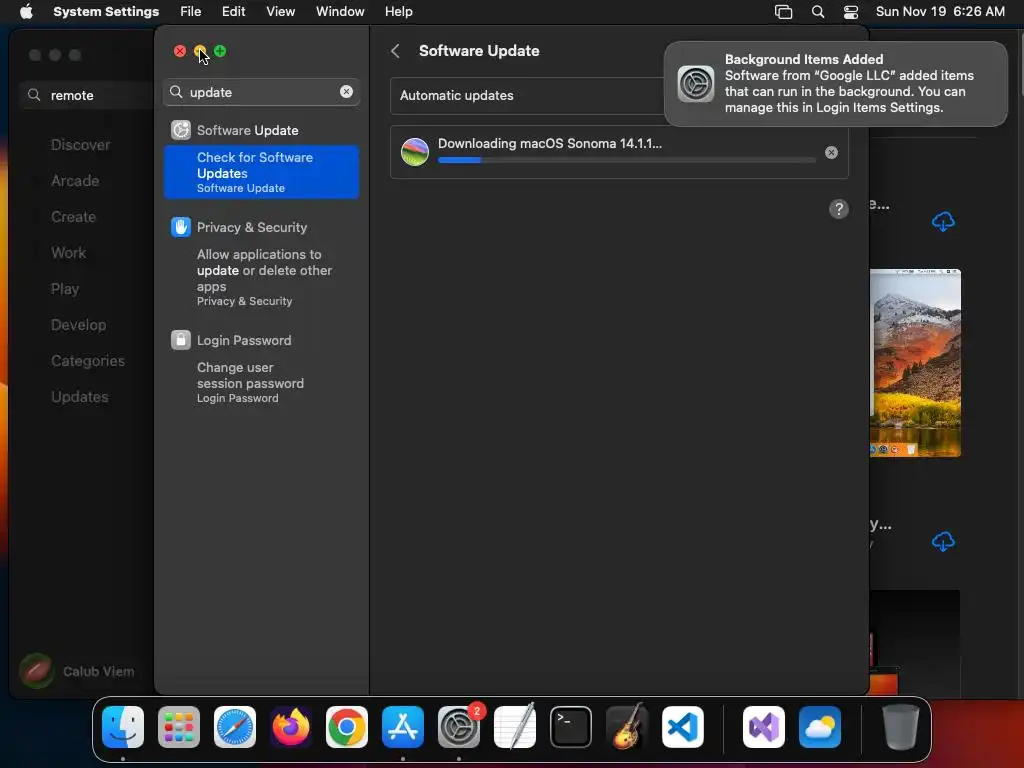Select Software Update sidebar result

(261, 130)
